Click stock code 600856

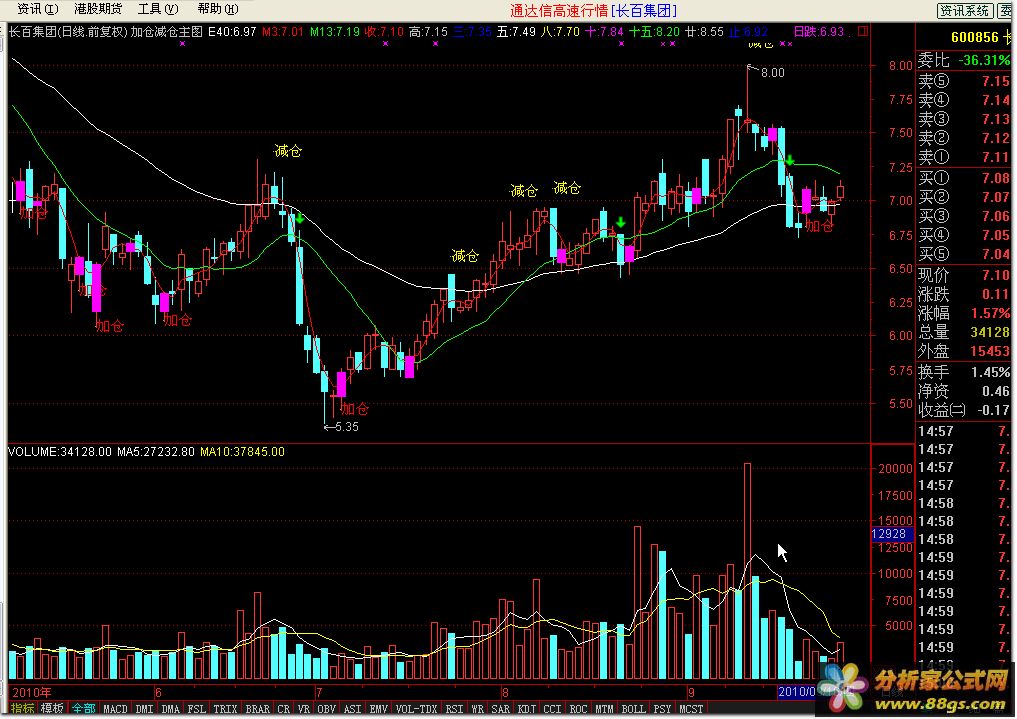coord(975,37)
